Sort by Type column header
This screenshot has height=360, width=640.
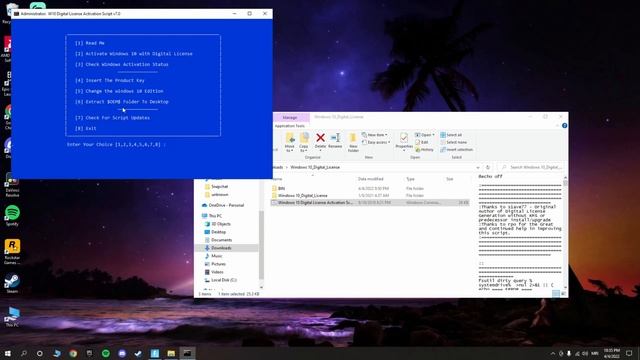tap(410, 179)
